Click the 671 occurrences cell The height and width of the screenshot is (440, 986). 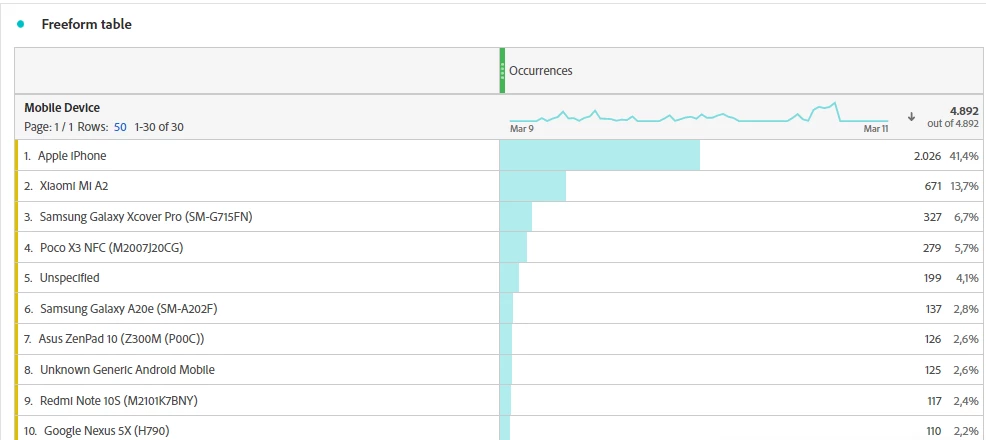(933, 186)
